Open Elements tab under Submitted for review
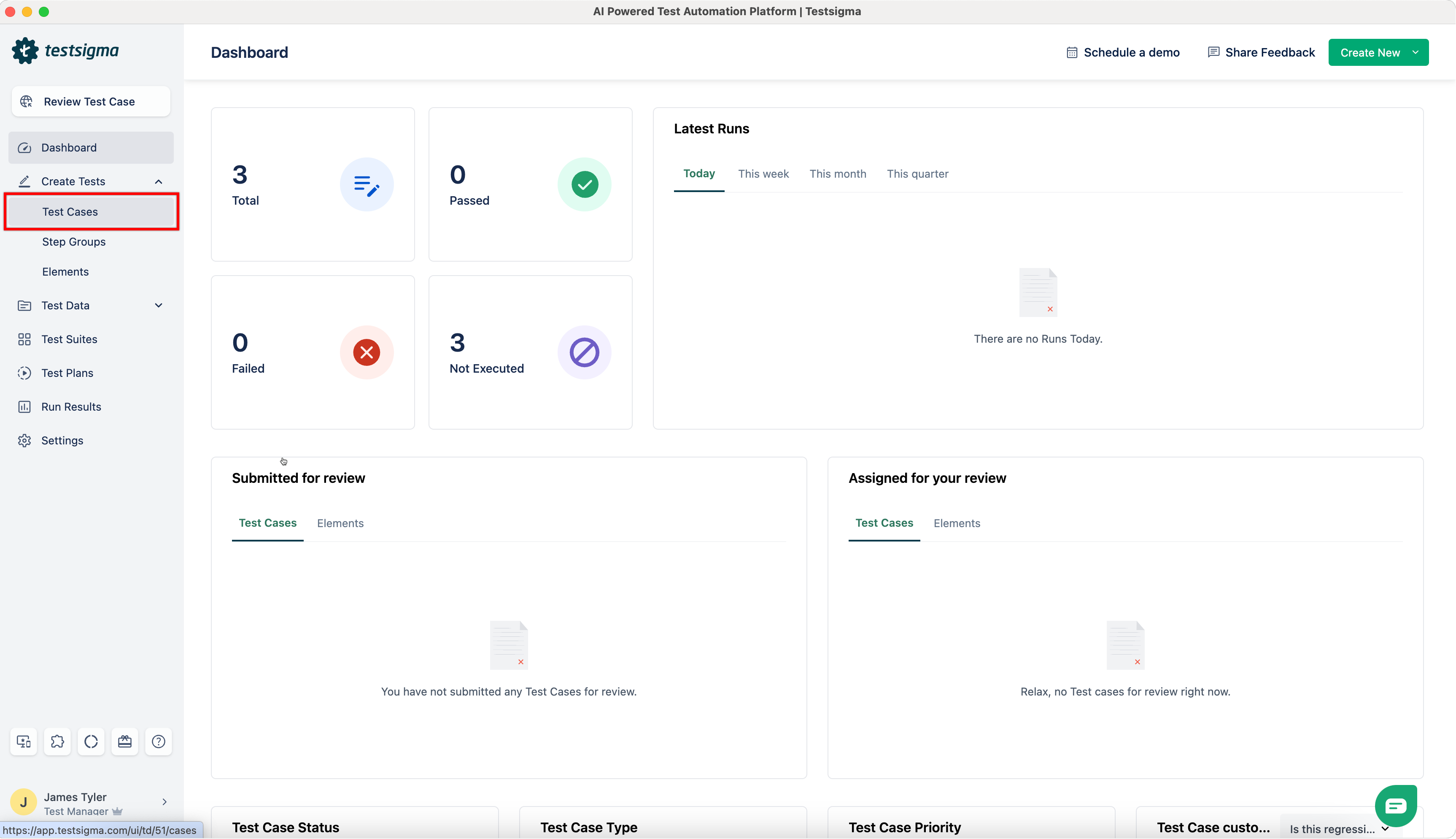The height and width of the screenshot is (839, 1456). (340, 523)
